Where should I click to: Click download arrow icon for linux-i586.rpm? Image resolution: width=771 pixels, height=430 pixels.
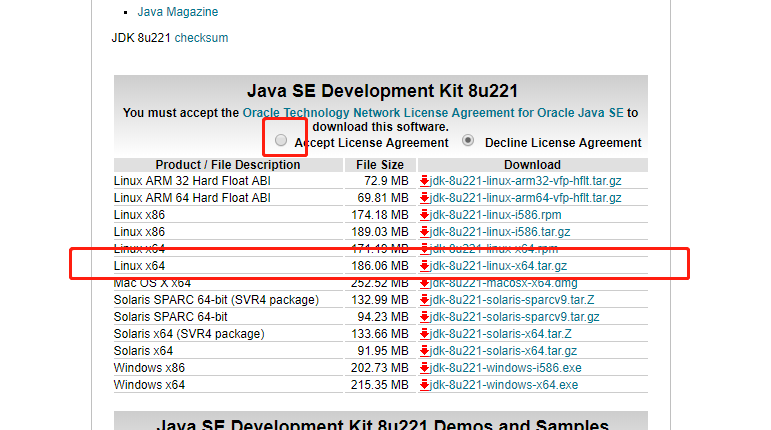click(x=424, y=215)
